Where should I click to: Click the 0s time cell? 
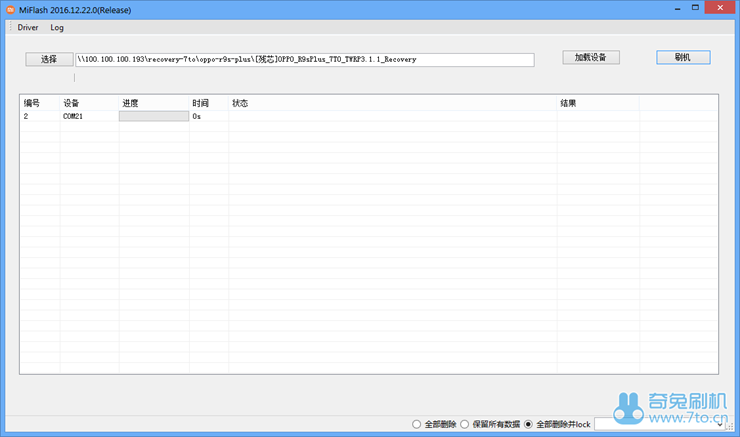click(209, 116)
